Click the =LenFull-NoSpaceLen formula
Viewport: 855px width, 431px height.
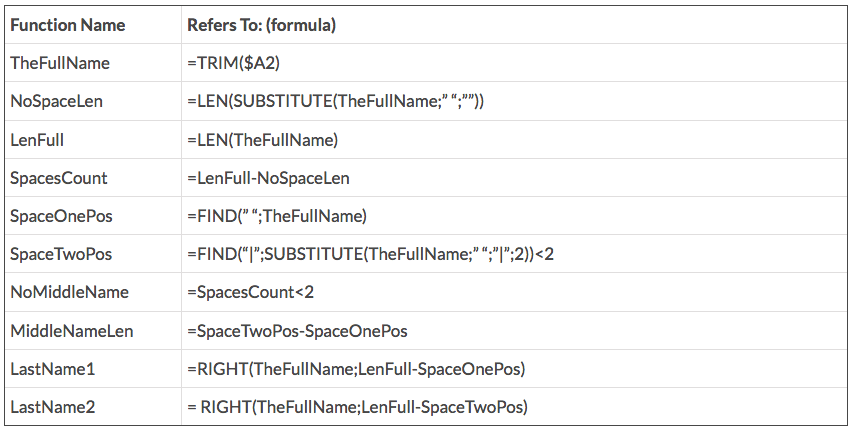[x=268, y=178]
